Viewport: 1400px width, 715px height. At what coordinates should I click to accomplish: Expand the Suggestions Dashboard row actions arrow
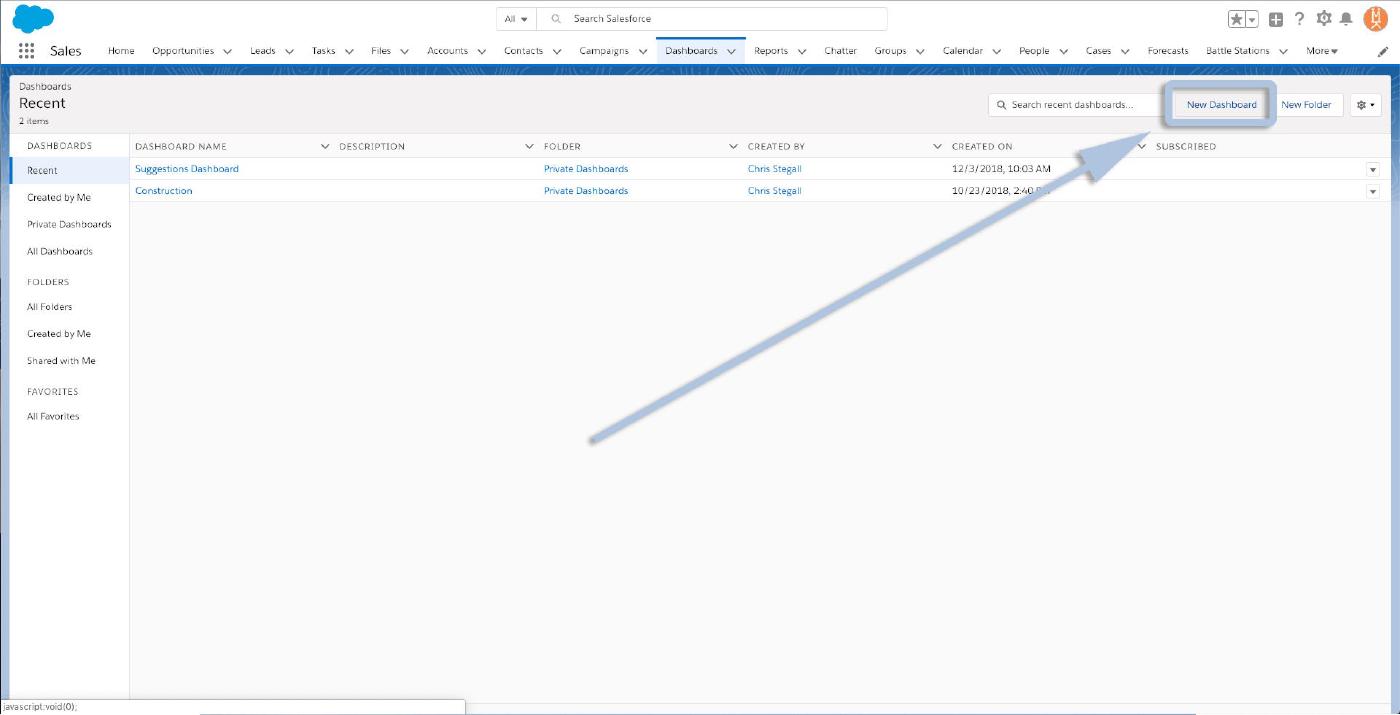[x=1373, y=170]
